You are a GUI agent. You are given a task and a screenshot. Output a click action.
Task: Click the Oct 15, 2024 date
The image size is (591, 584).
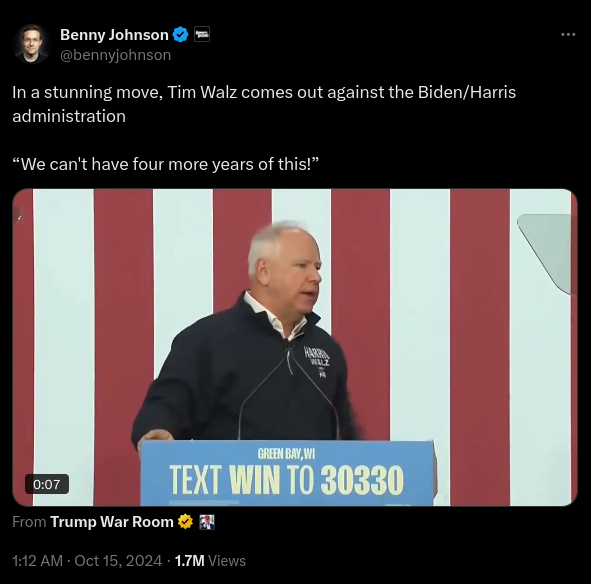click(118, 561)
